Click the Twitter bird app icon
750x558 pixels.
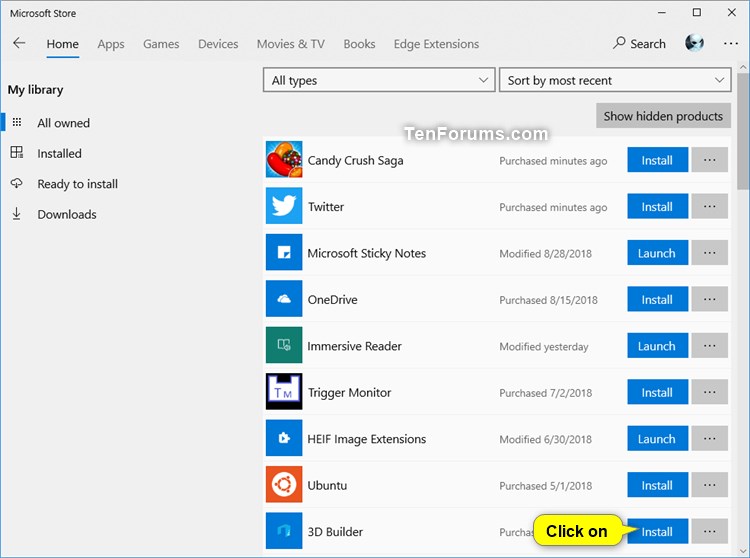point(284,206)
